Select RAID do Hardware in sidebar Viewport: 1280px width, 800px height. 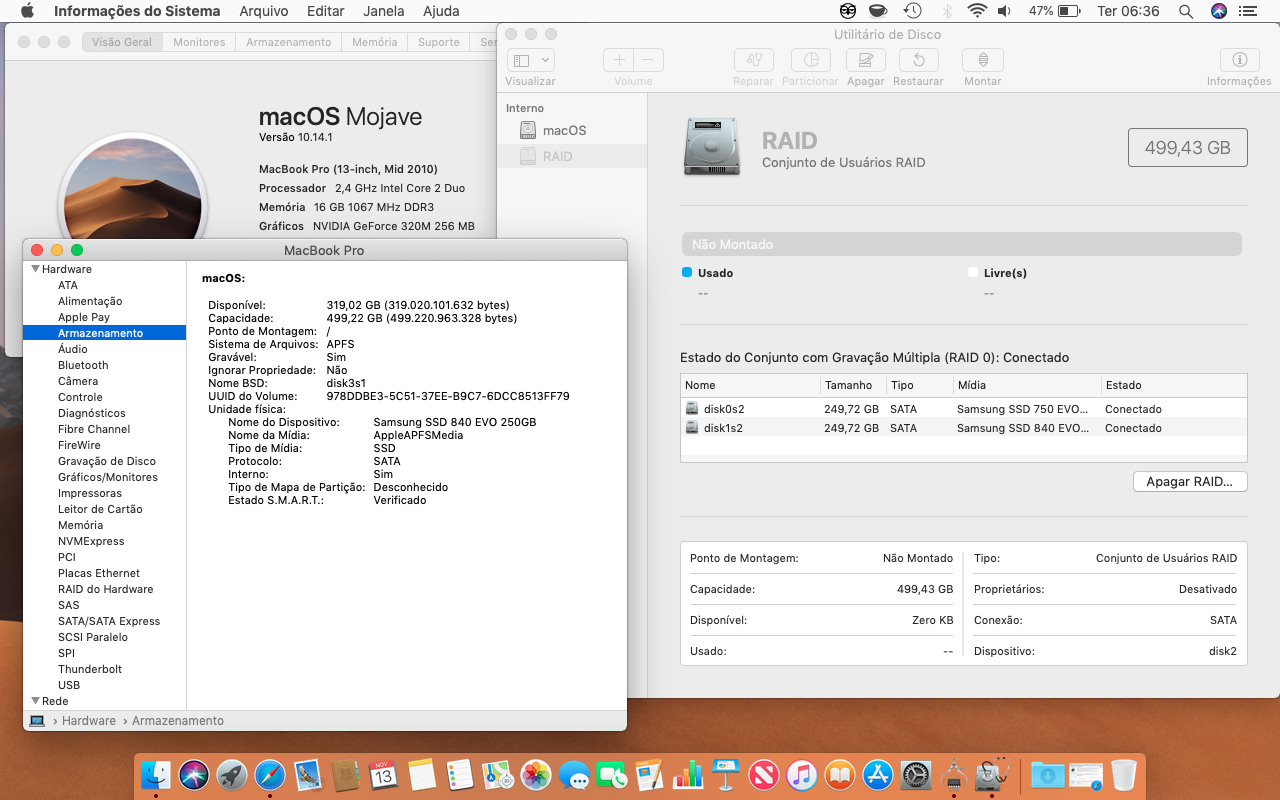(104, 589)
